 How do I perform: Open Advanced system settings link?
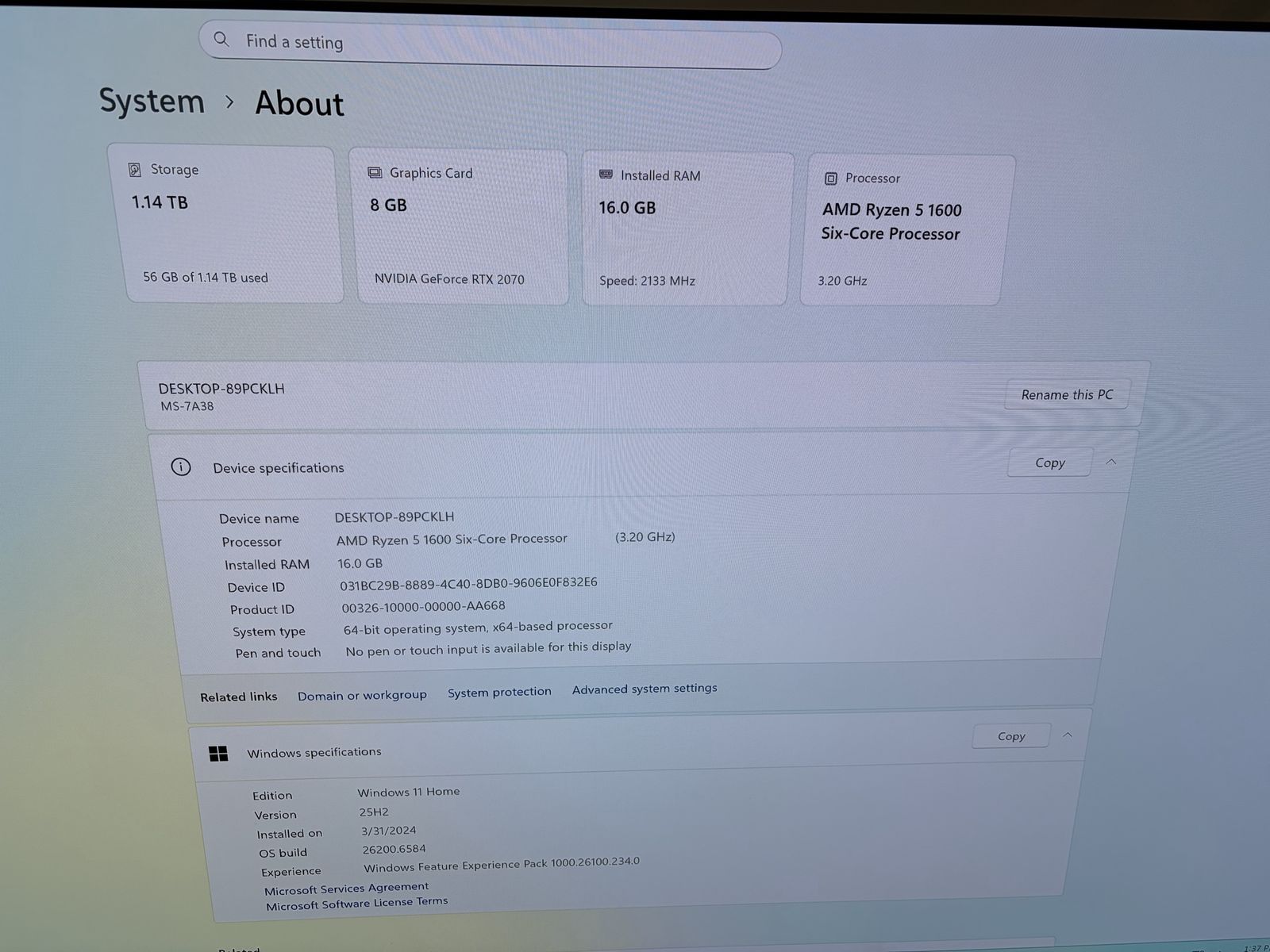click(645, 689)
